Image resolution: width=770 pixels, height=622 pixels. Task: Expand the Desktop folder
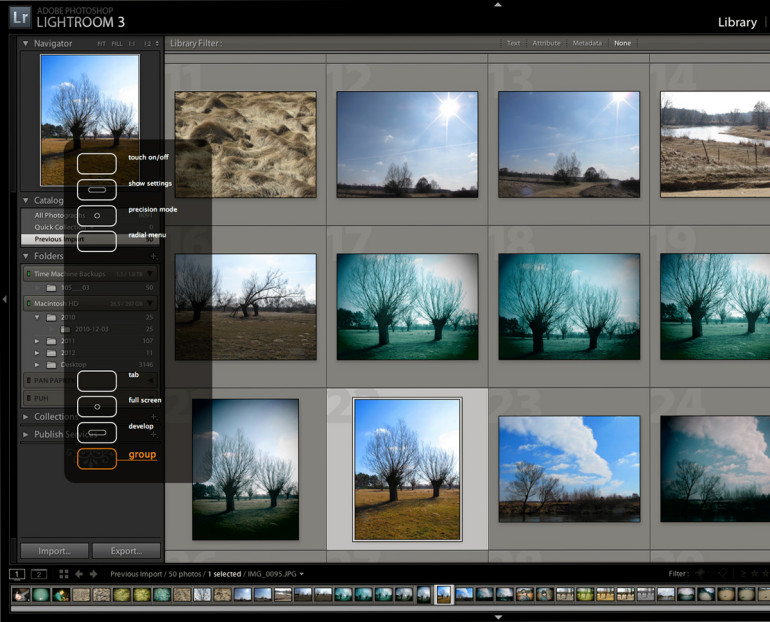click(37, 365)
